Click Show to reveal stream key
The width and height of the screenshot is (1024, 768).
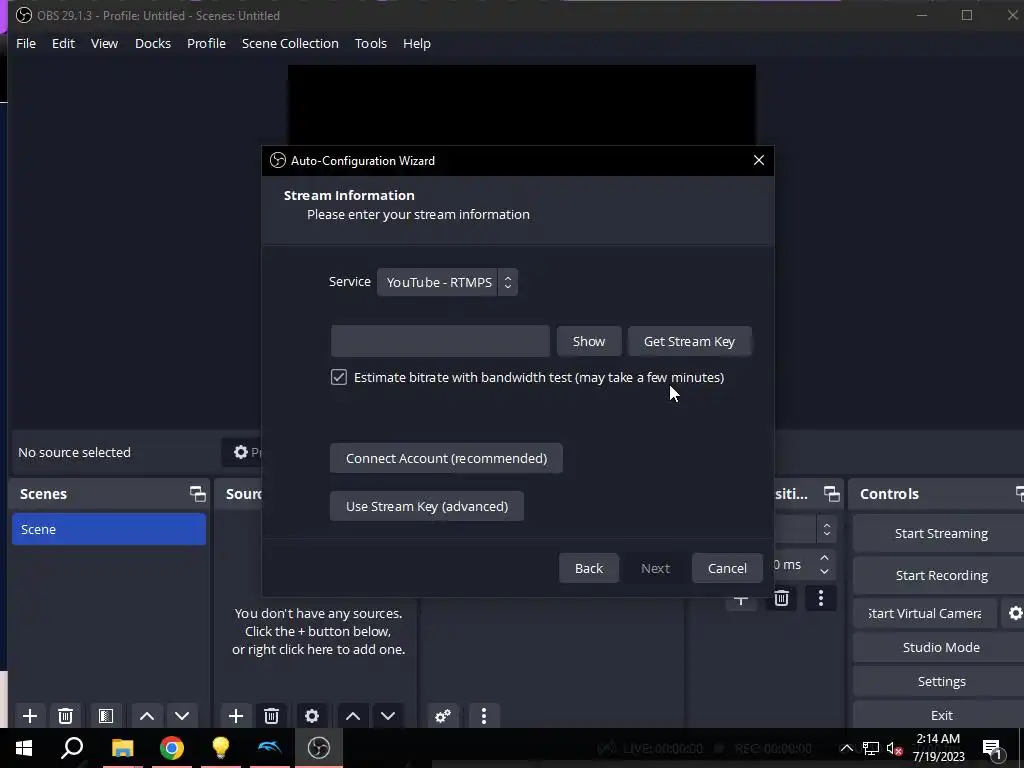coord(588,342)
